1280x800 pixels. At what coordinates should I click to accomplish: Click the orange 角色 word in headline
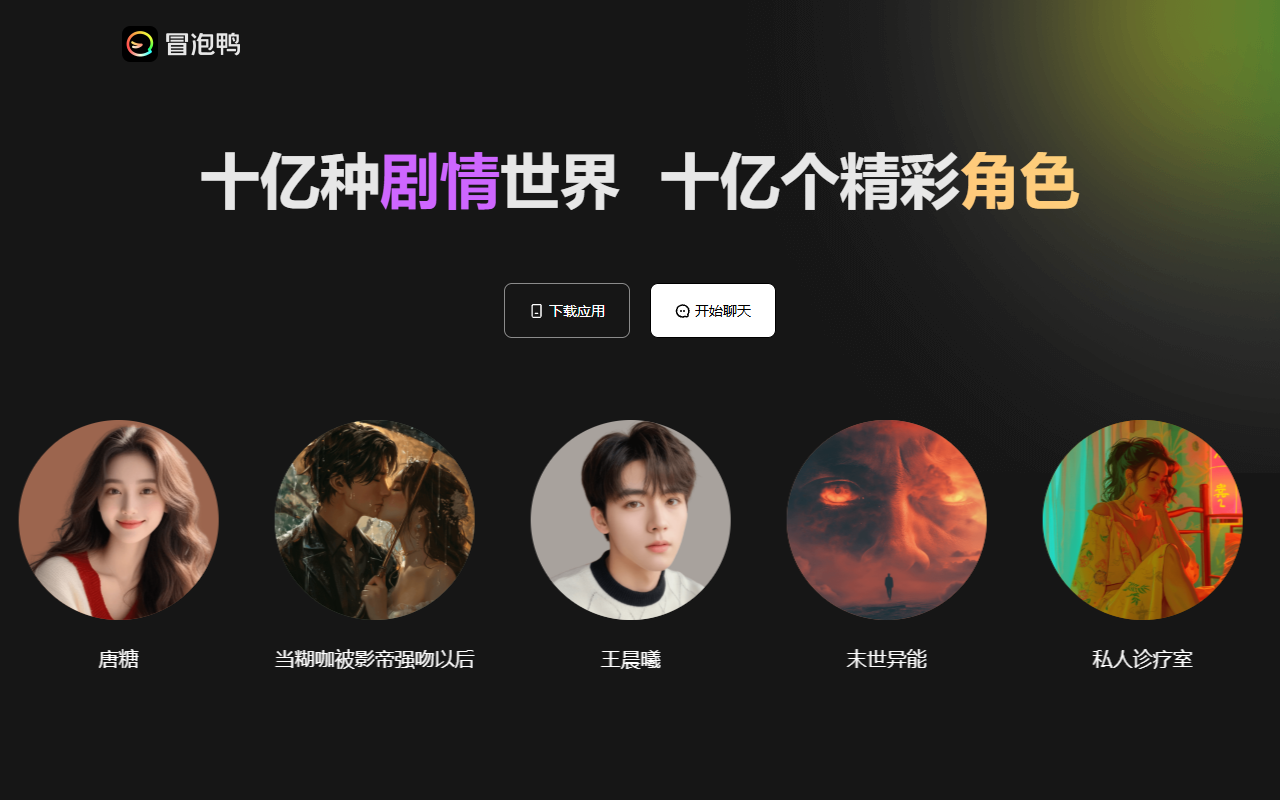point(1020,182)
